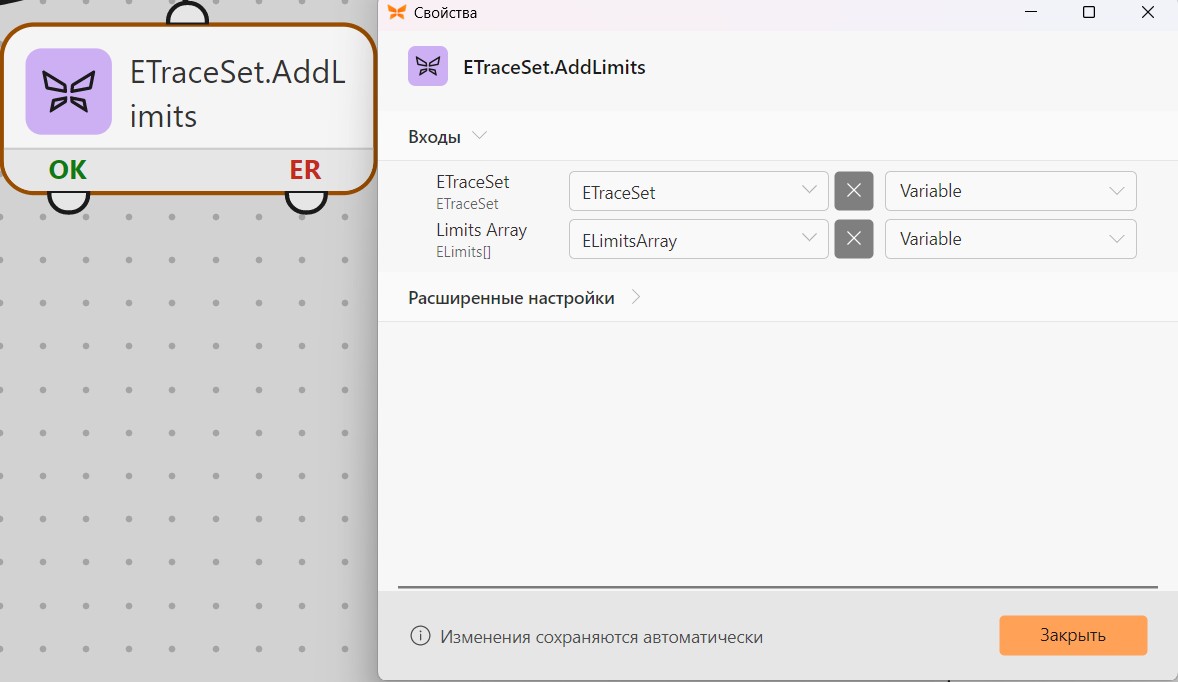Open the ELimitsArray variable dropdown

(x=699, y=240)
